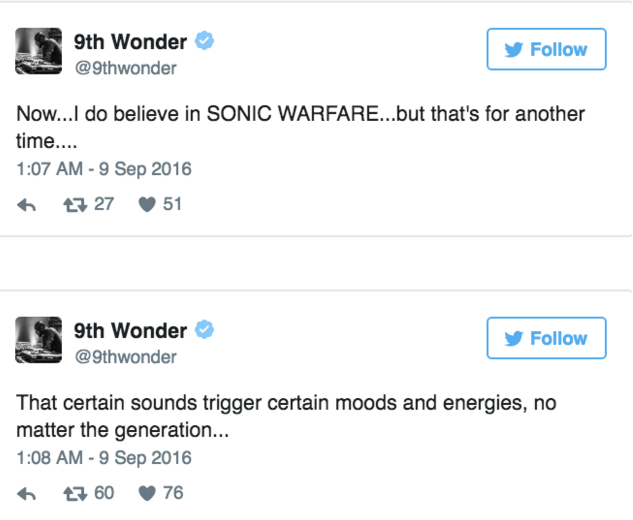Retweet the 'certain sounds' tweet

point(77,493)
